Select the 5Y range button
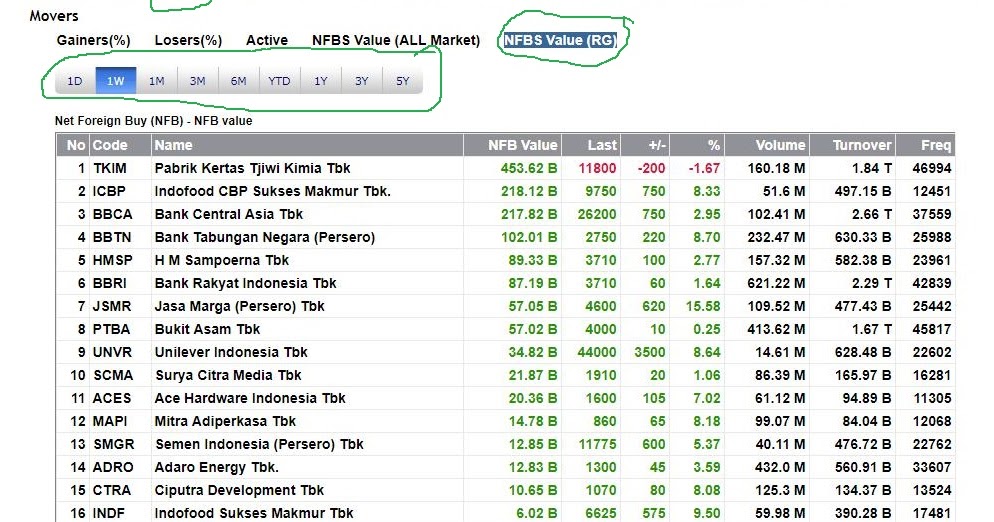This screenshot has height=522, width=994. tap(403, 81)
